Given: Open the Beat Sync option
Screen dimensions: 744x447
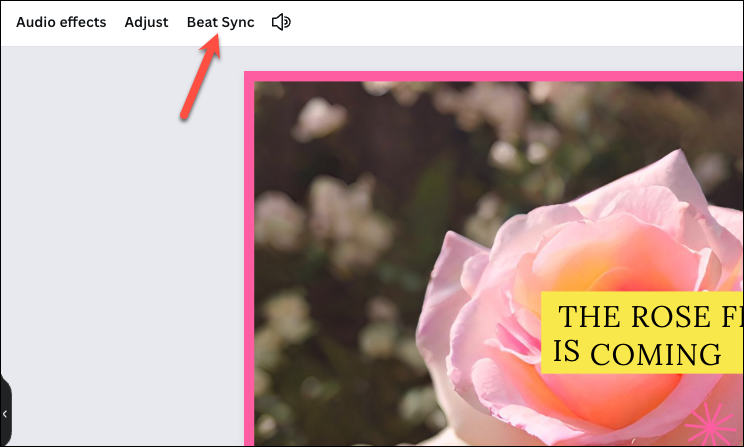Looking at the screenshot, I should coord(221,22).
